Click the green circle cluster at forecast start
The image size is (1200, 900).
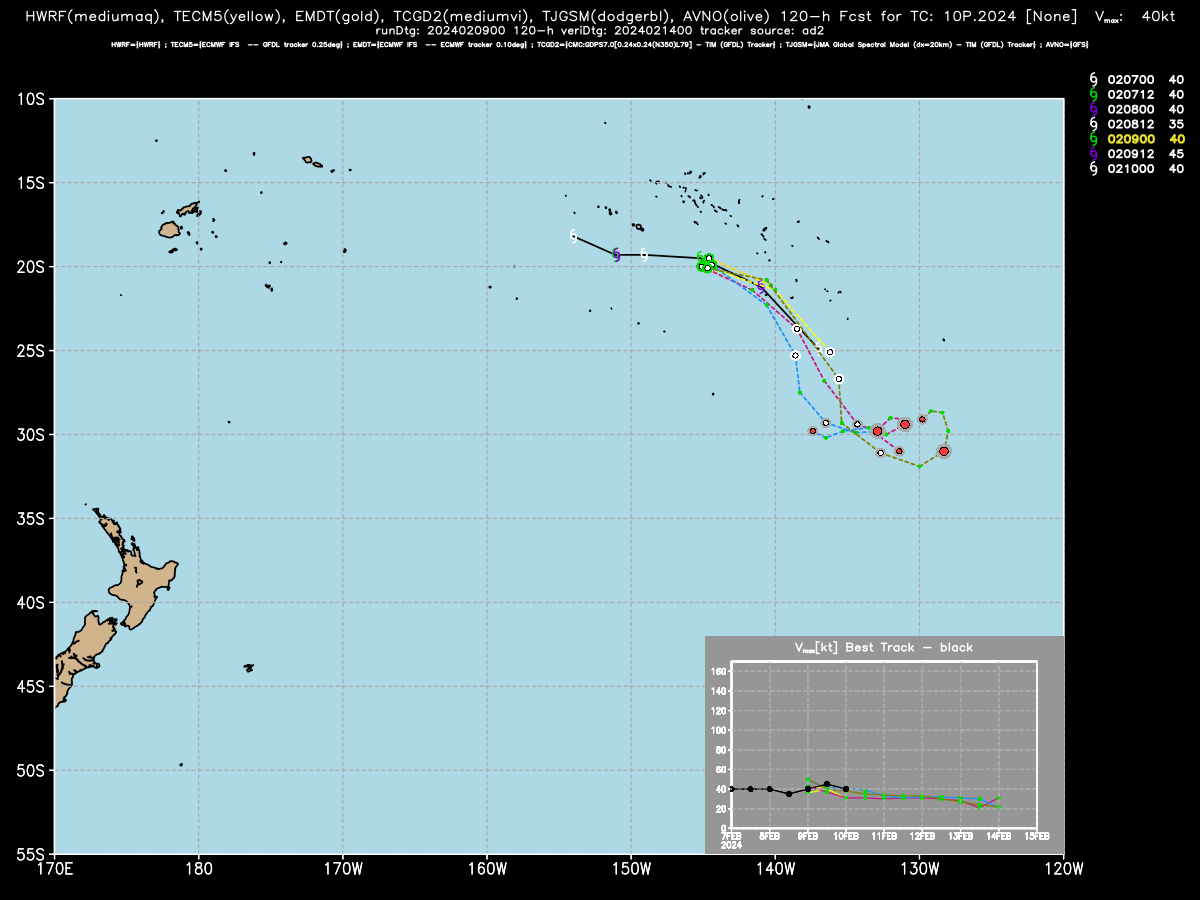pos(706,263)
